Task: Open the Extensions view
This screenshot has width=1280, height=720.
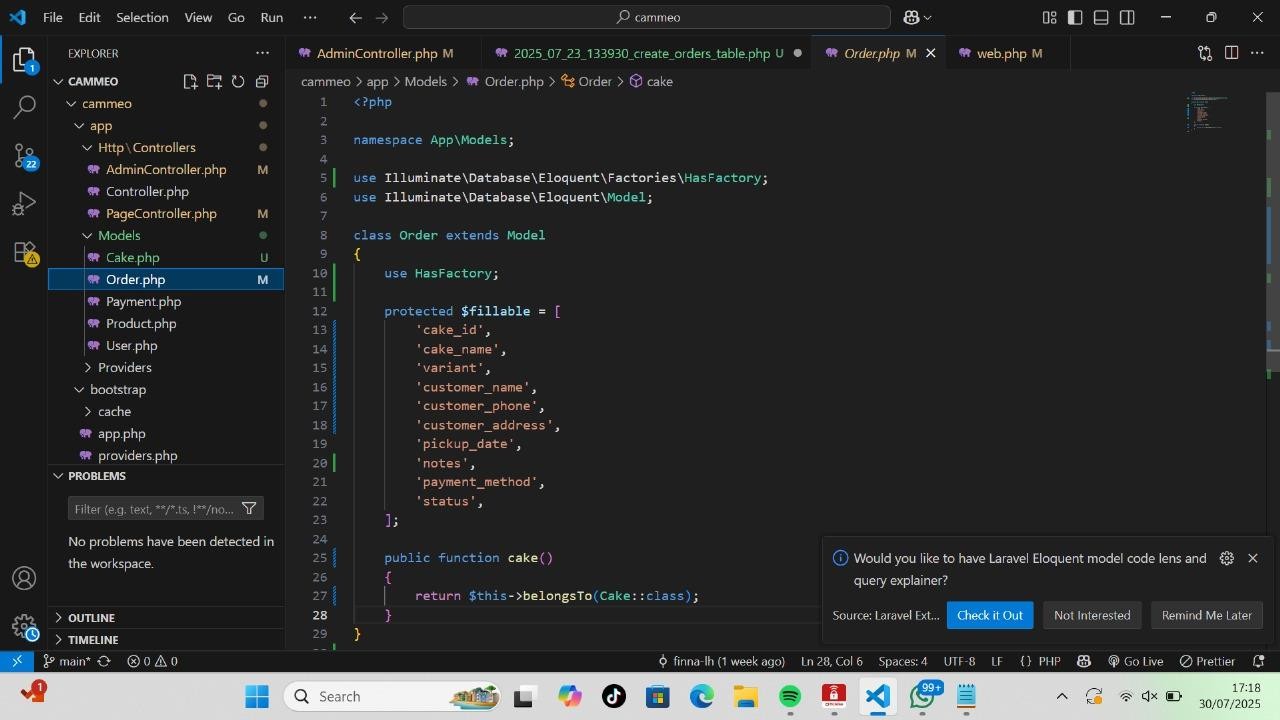Action: tap(24, 253)
